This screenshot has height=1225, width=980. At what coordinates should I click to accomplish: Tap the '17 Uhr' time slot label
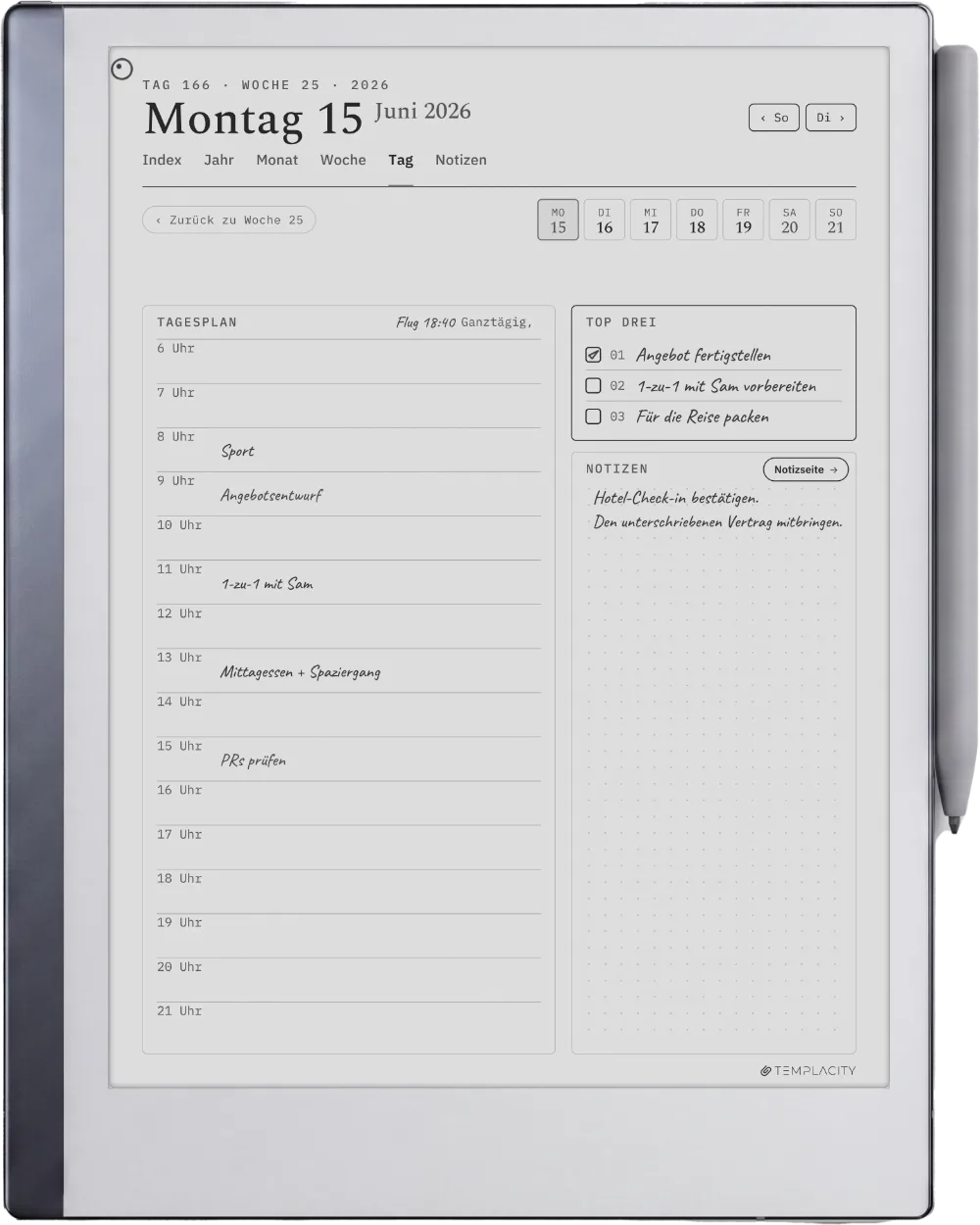179,835
